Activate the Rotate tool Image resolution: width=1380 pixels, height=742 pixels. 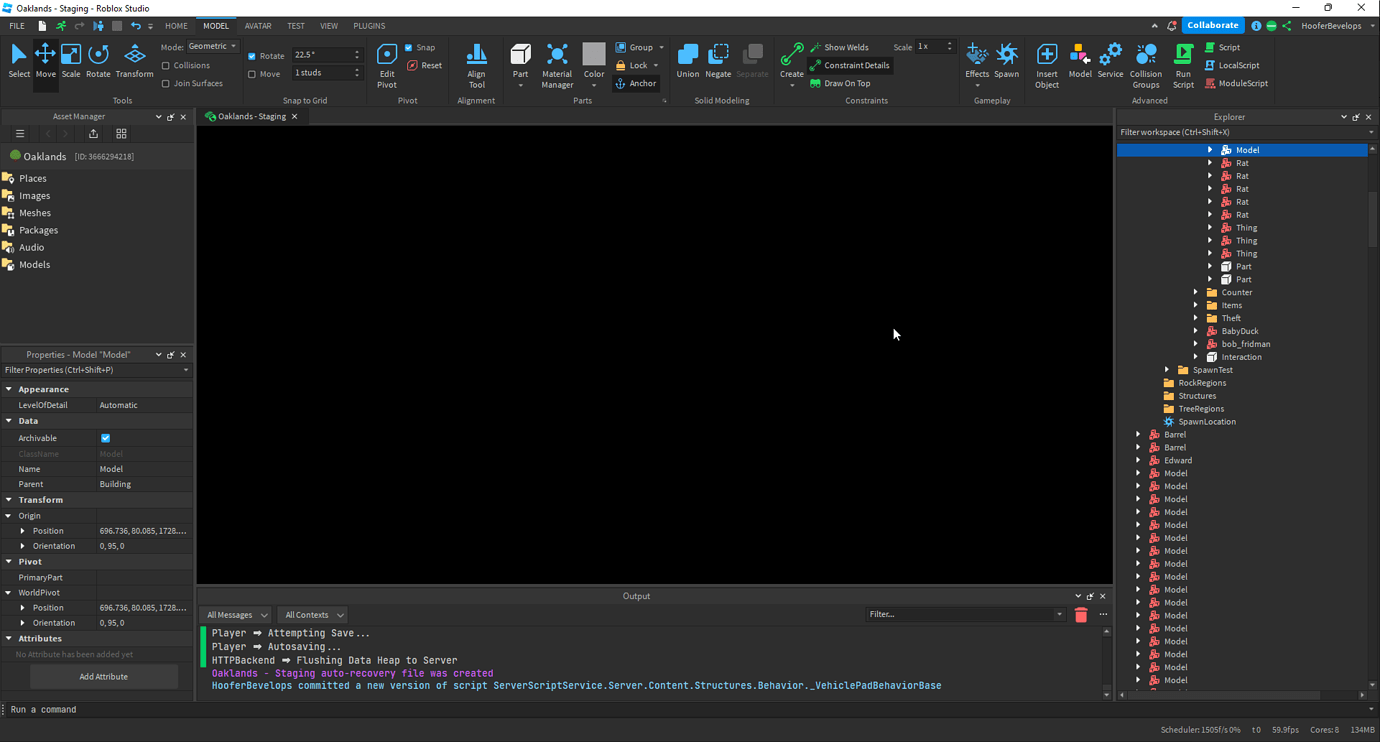pyautogui.click(x=98, y=60)
